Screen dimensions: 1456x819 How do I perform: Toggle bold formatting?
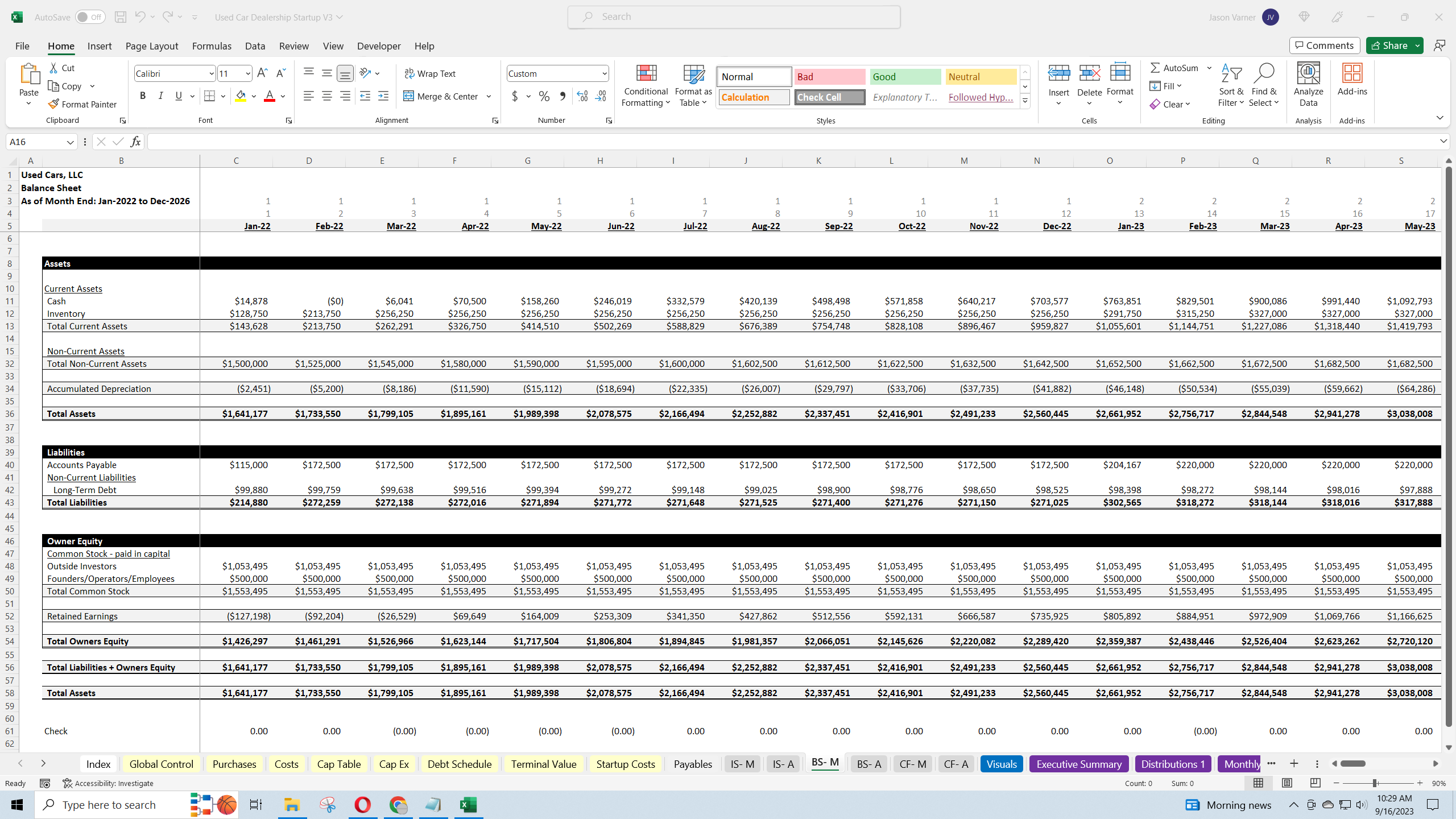pyautogui.click(x=143, y=96)
